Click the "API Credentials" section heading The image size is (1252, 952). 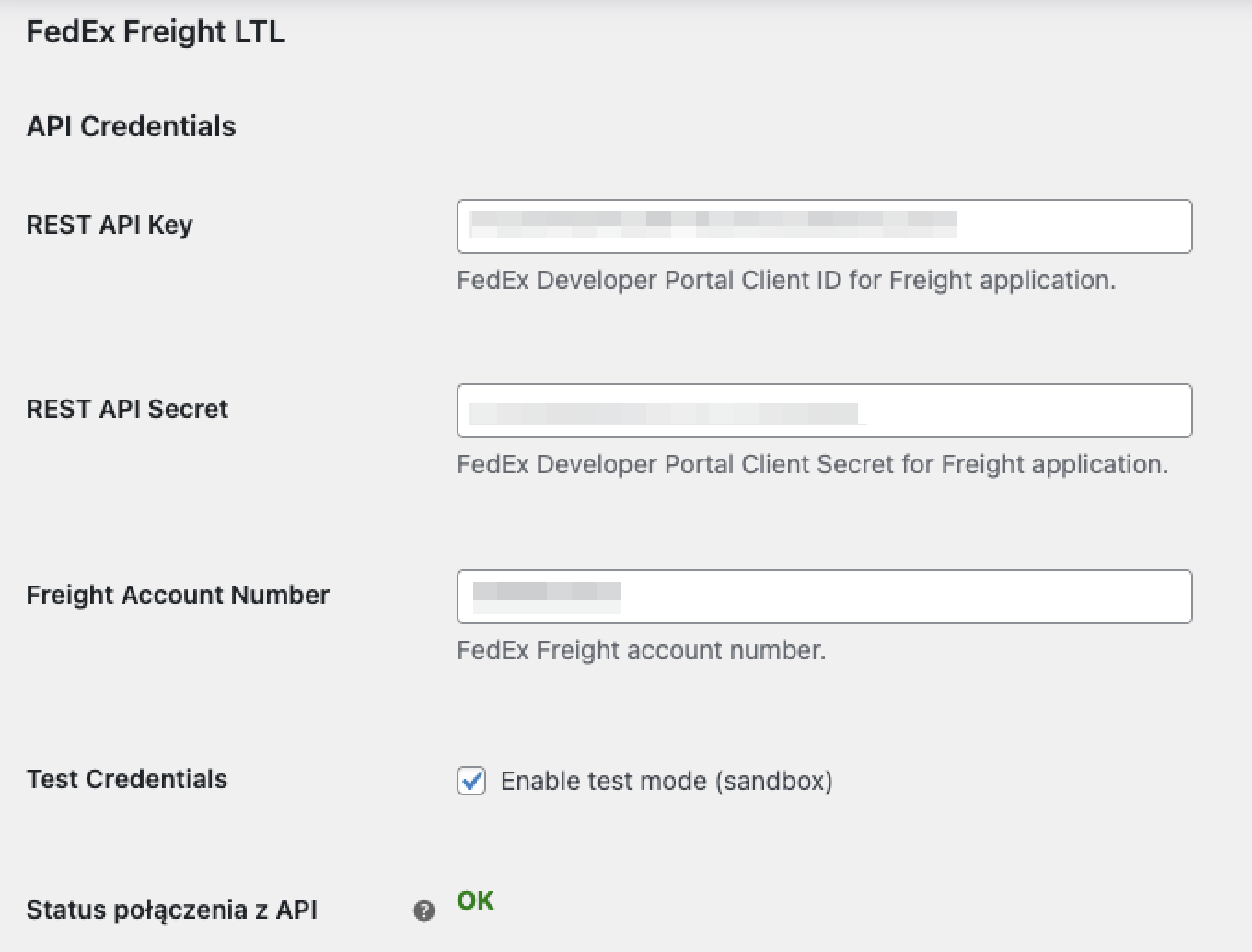pos(131,126)
